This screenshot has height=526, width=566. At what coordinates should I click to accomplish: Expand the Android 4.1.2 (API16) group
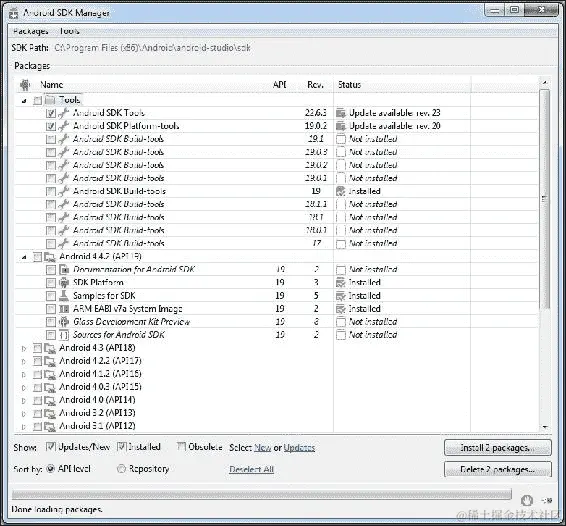tap(24, 374)
